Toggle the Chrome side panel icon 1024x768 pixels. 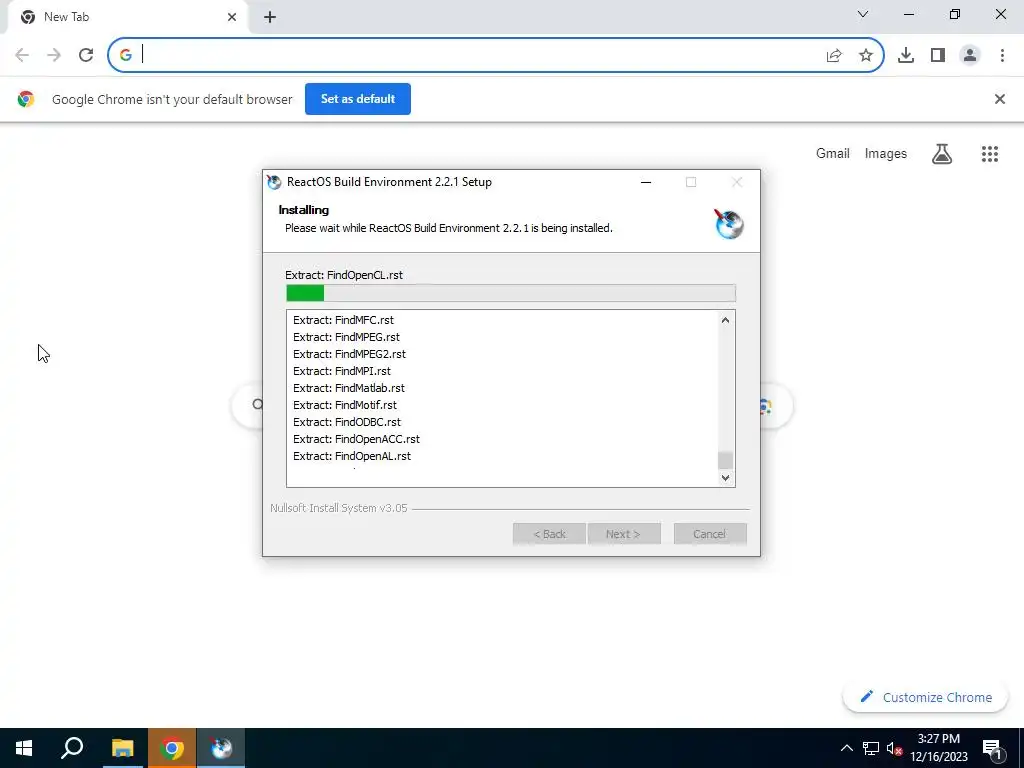coord(938,56)
